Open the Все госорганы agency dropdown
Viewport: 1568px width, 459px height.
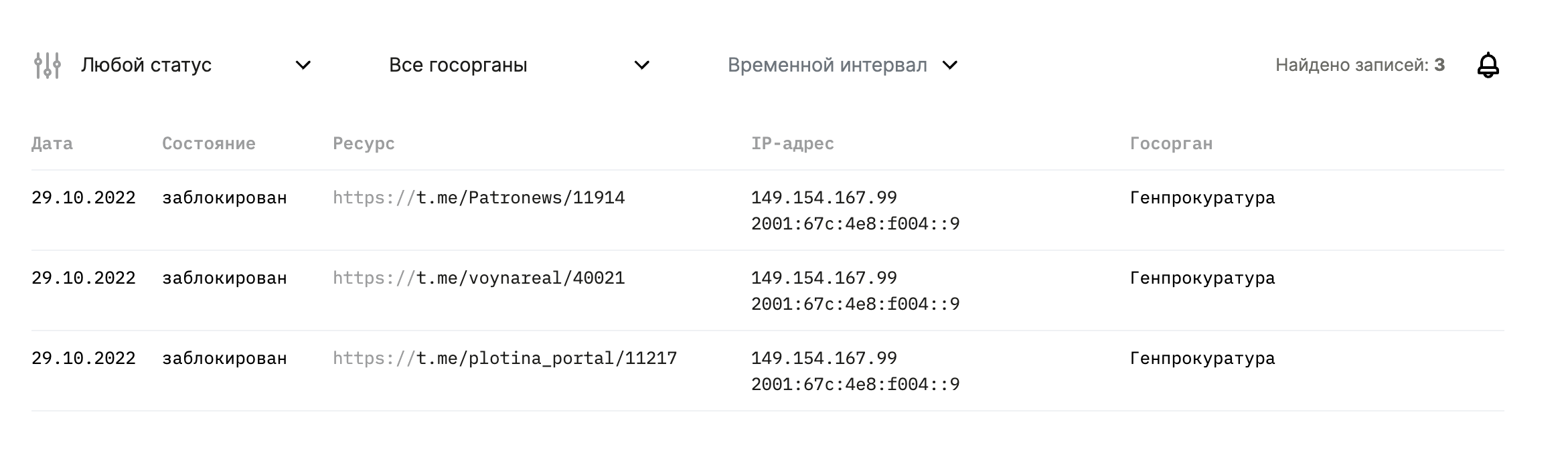(x=460, y=65)
